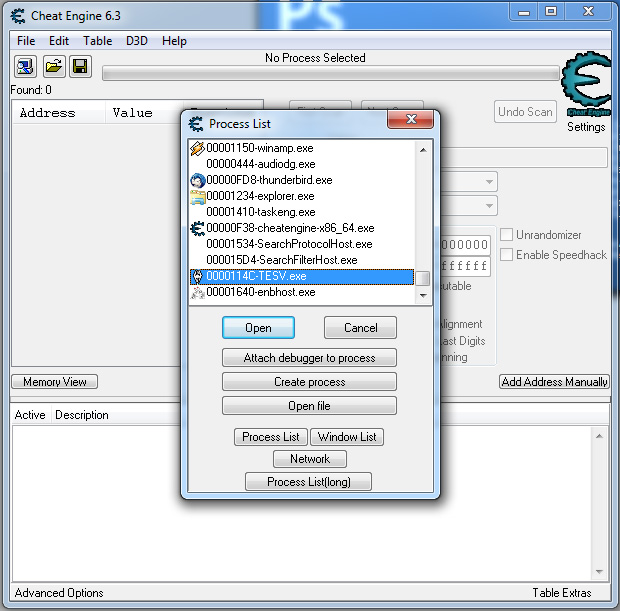Click the Description column header

pos(81,415)
